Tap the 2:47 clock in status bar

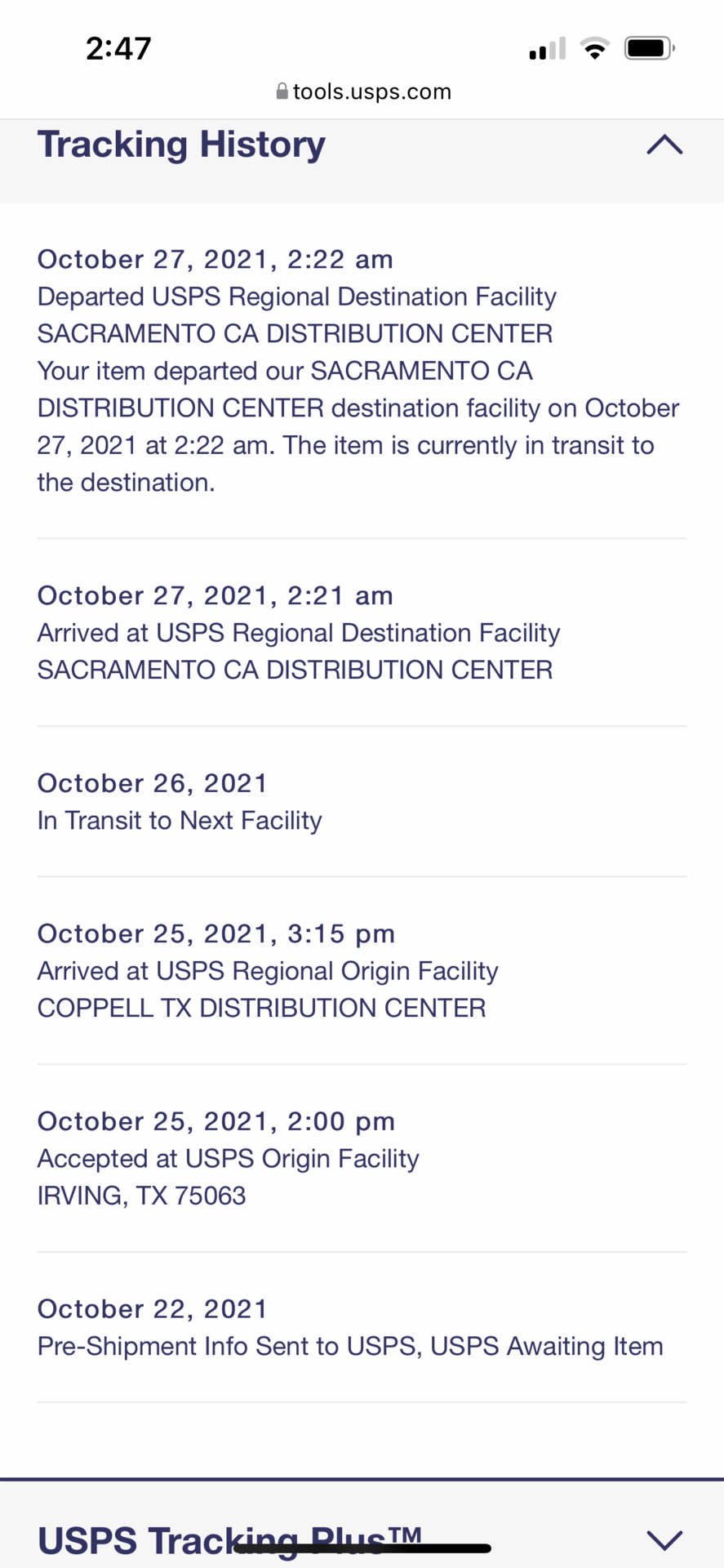pyautogui.click(x=118, y=48)
